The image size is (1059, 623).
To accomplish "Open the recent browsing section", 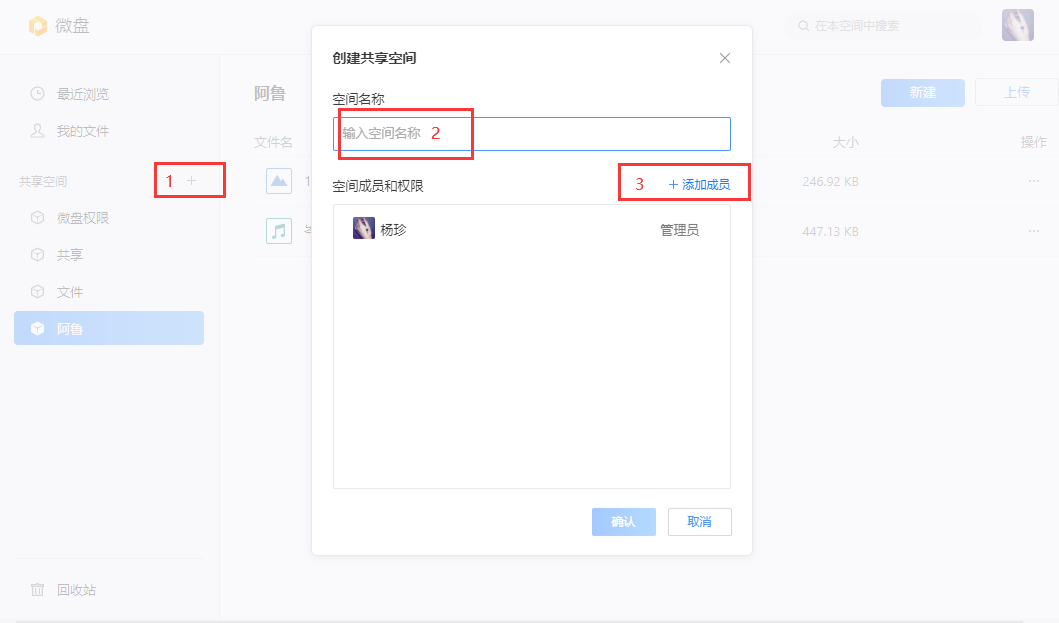I will pos(82,94).
